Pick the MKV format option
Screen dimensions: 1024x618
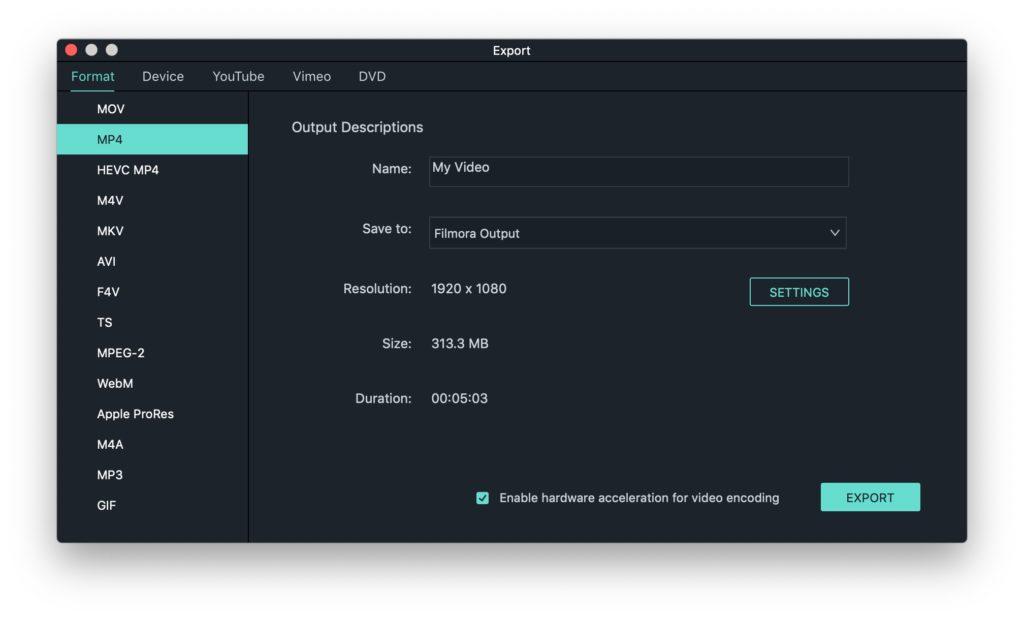tap(110, 231)
